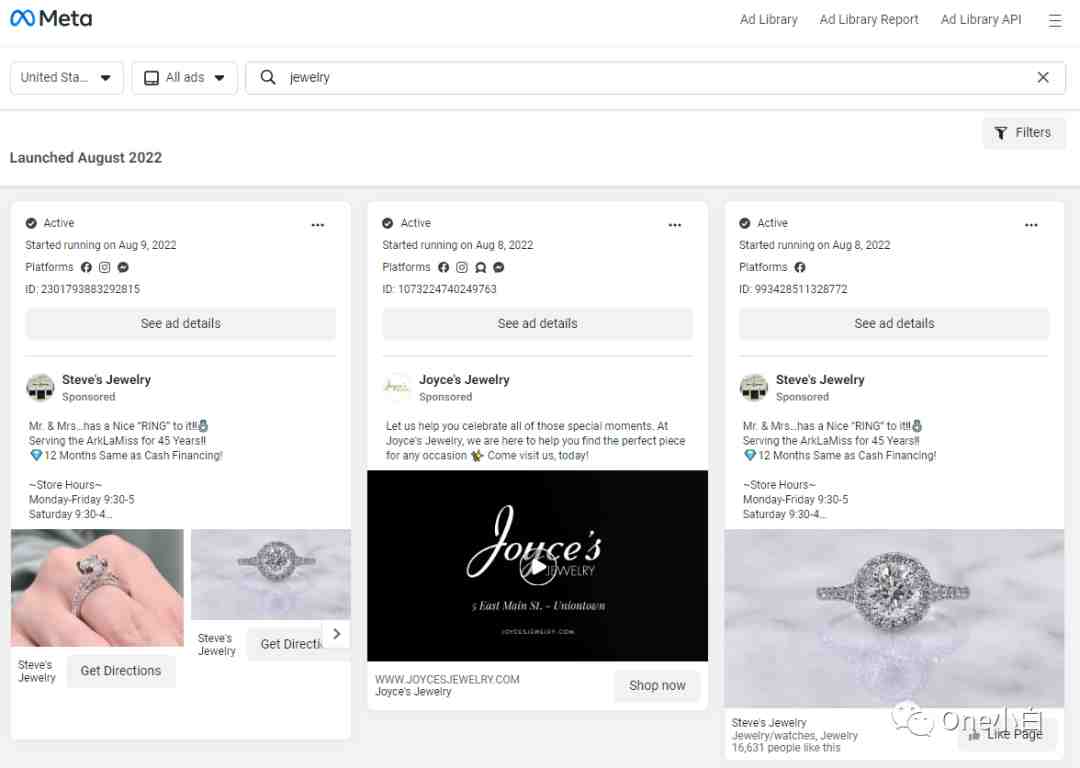The image size is (1080, 768).
Task: Open three-dot menu on Joyce's Jewelry ad
Action: tap(674, 225)
